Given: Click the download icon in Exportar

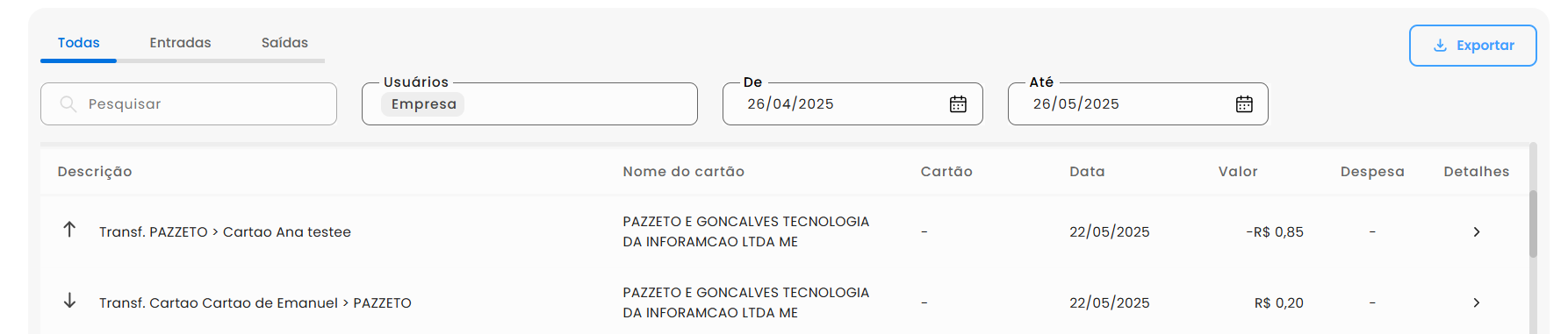Looking at the screenshot, I should [x=1440, y=46].
